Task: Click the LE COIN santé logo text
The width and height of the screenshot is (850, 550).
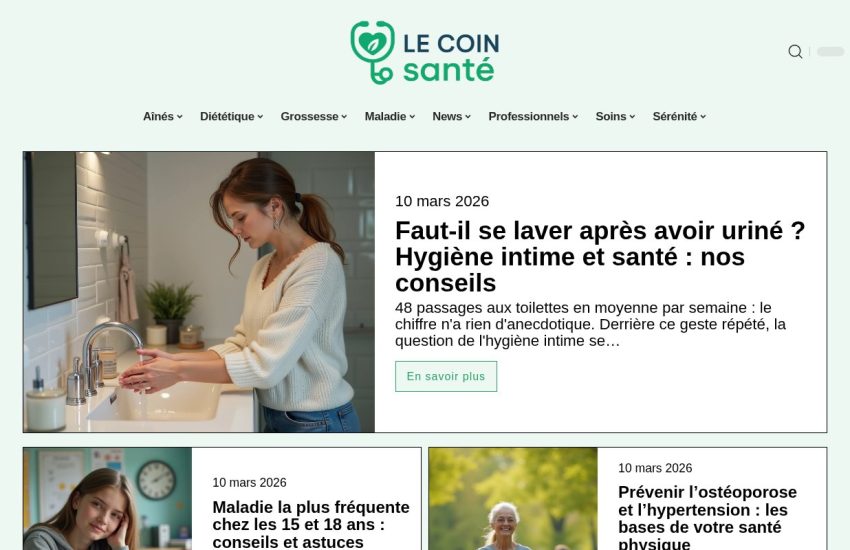Action: 451,57
